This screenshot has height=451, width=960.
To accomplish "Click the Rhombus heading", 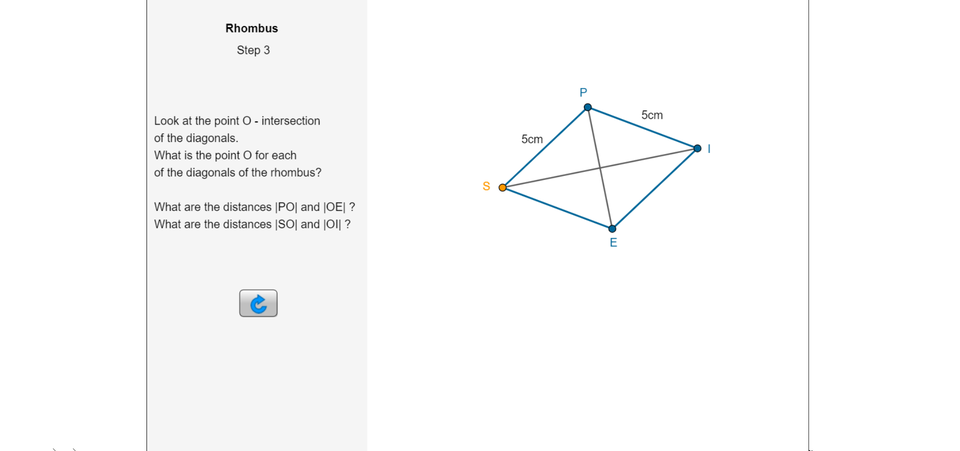I will point(252,28).
